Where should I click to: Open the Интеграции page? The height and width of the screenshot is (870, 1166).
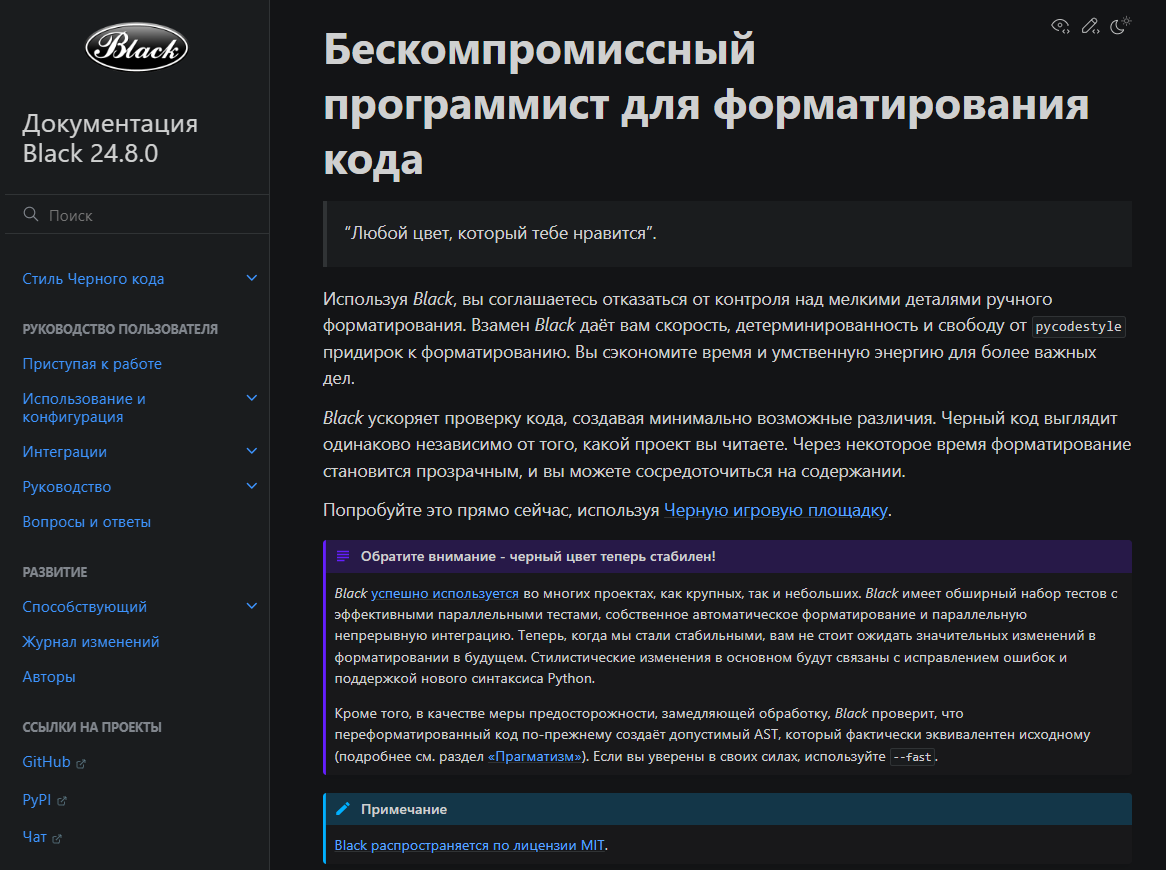(65, 452)
